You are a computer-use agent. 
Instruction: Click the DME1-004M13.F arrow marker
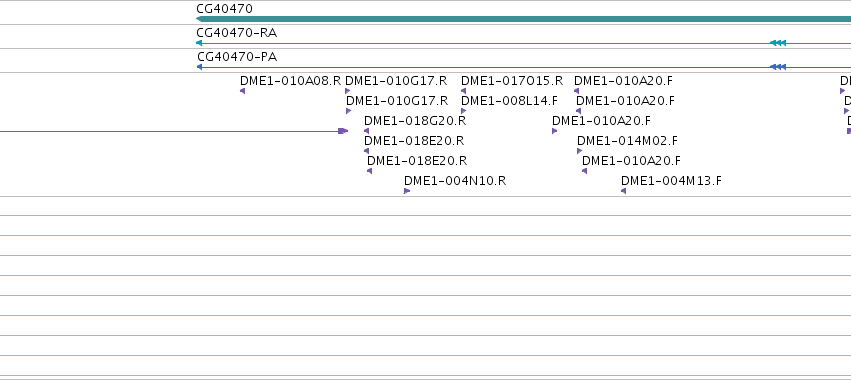[x=624, y=191]
